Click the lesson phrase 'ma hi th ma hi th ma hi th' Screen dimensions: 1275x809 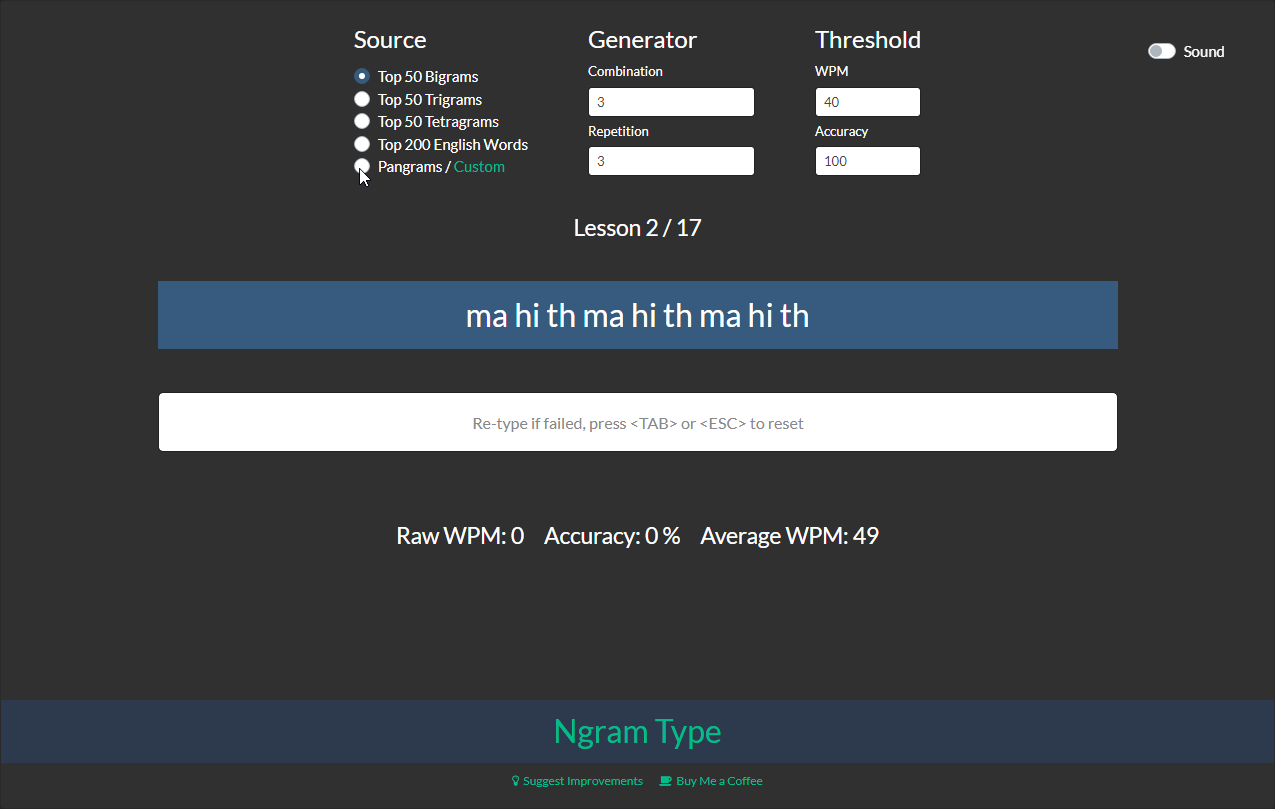[x=638, y=316]
